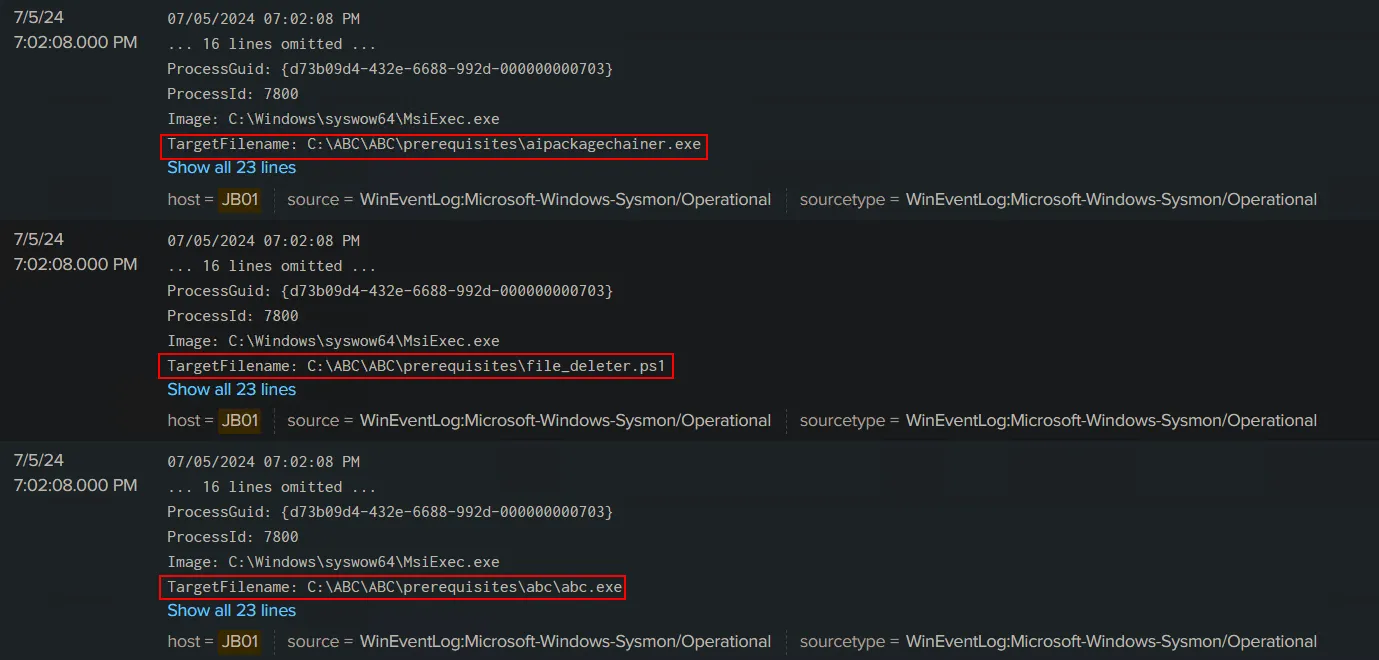Select the abc.exe TargetFilename in third event
Image resolution: width=1379 pixels, height=660 pixels.
click(393, 587)
